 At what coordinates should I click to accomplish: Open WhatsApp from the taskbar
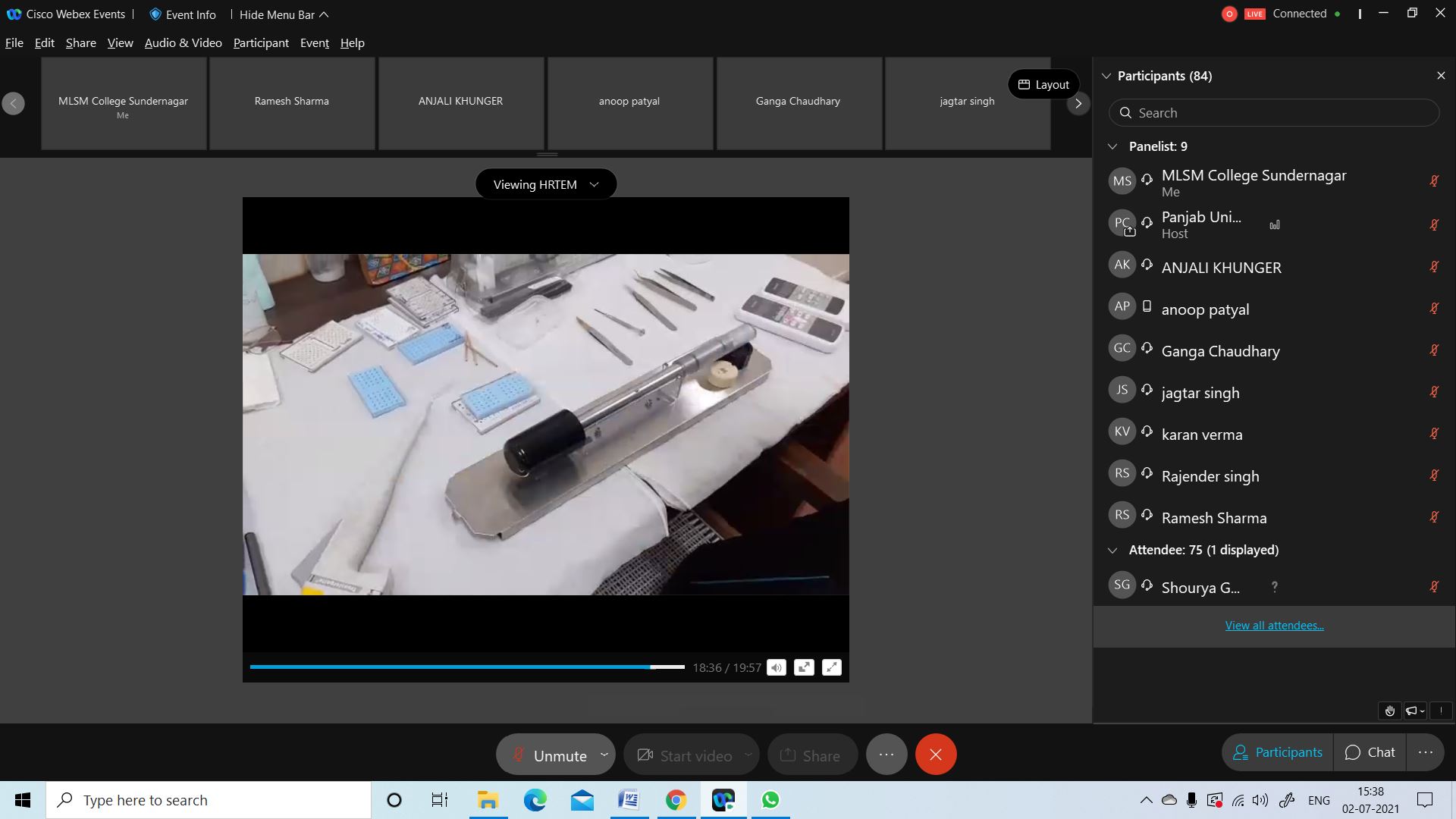point(770,800)
